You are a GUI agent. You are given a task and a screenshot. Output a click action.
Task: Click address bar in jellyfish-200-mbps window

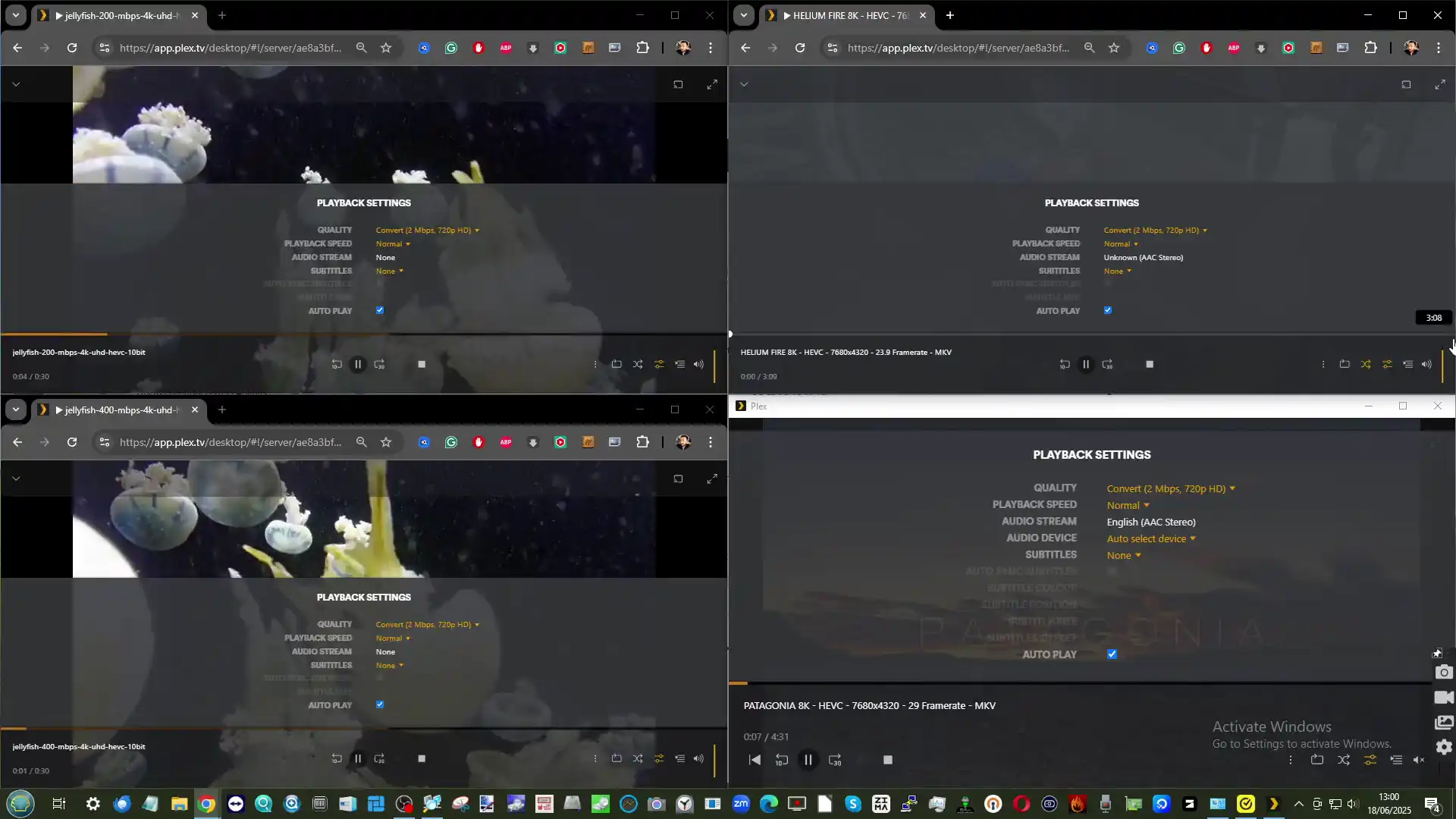231,48
